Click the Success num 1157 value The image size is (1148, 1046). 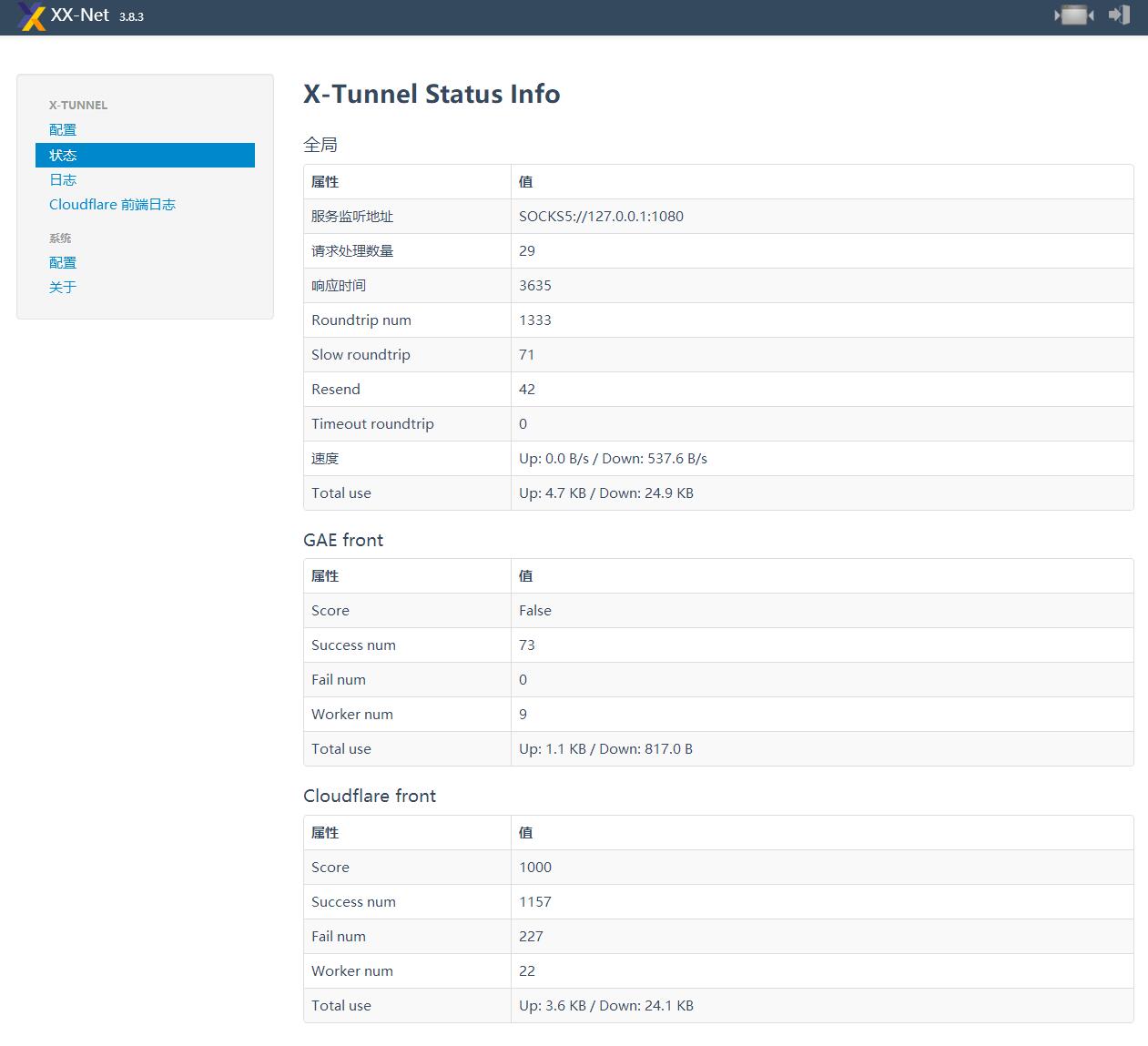535,901
